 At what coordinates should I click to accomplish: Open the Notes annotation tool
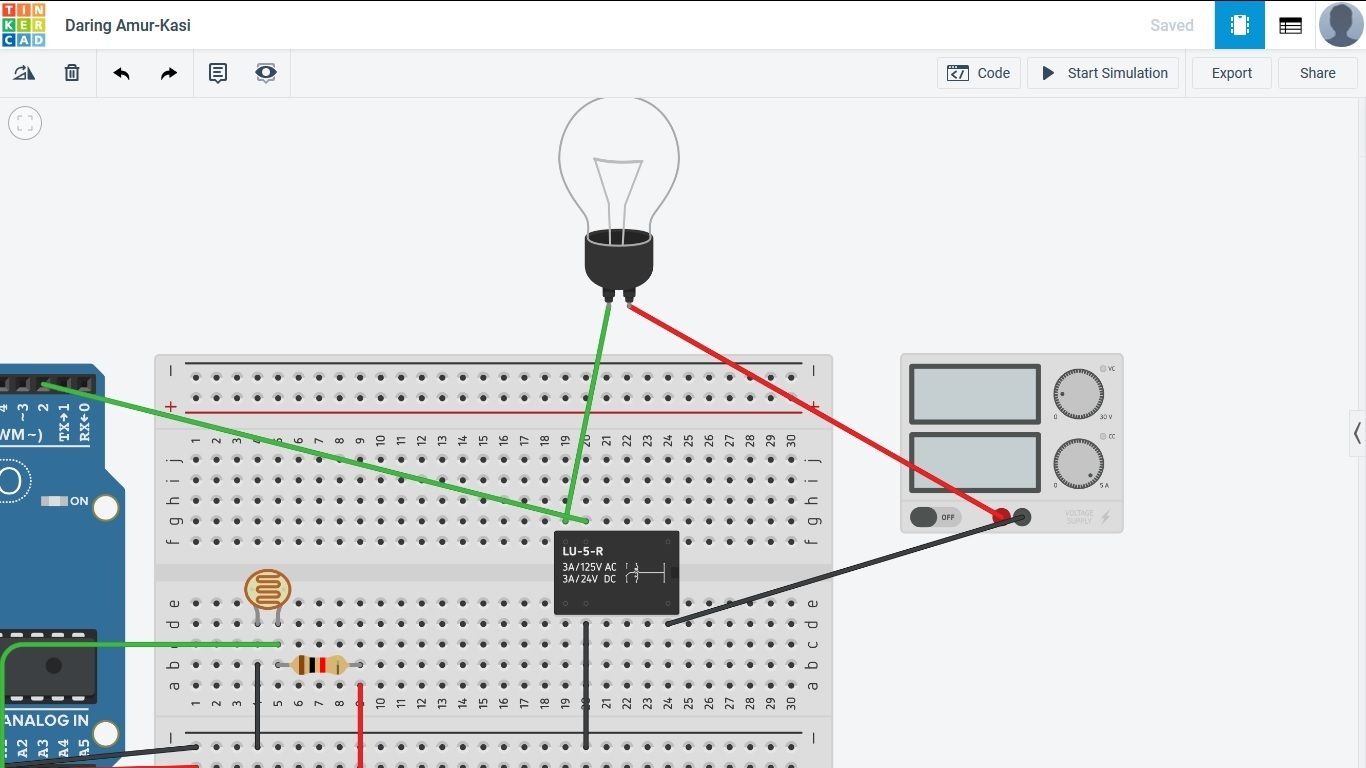click(x=217, y=72)
